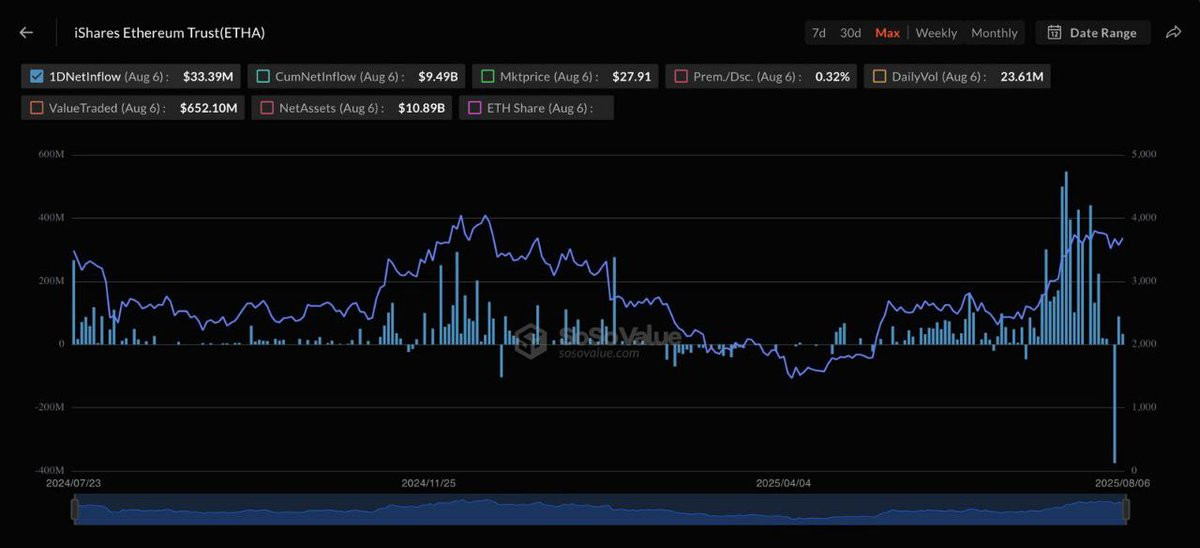Enable the DailyVol checkbox
This screenshot has width=1200, height=548.
[879, 76]
